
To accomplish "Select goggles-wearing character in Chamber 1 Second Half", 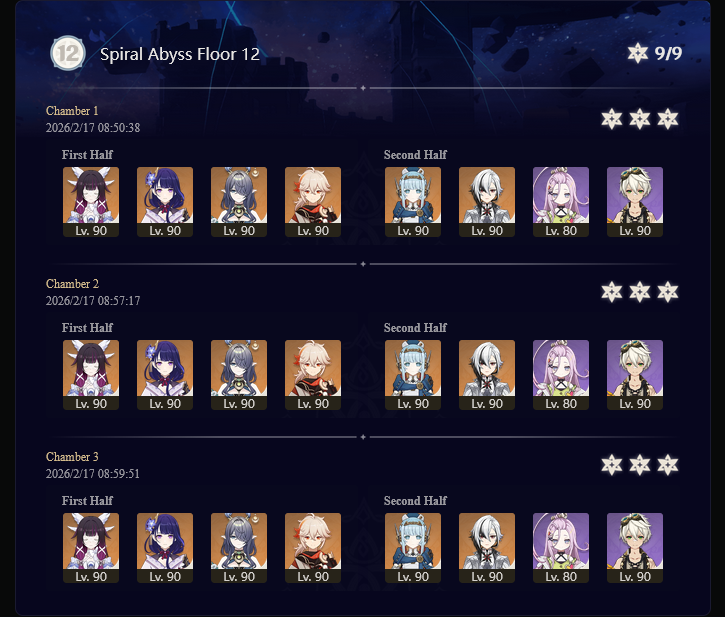I will [x=635, y=202].
